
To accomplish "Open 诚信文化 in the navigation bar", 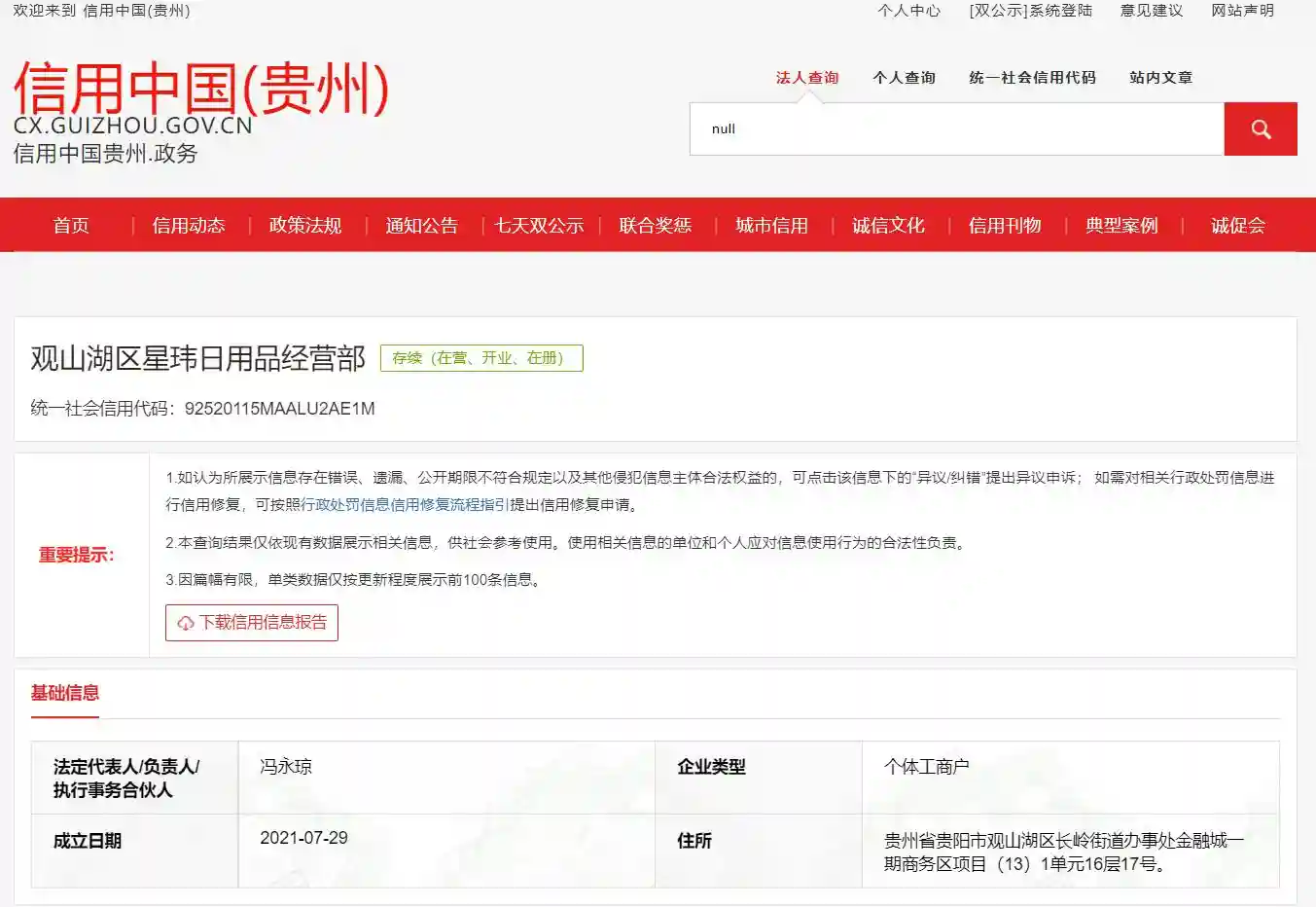I will click(889, 226).
